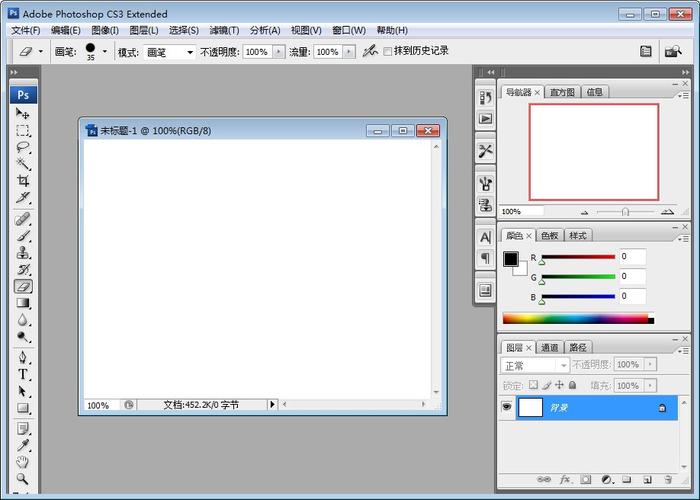Select the Crop tool
Image resolution: width=700 pixels, height=500 pixels.
(x=23, y=181)
